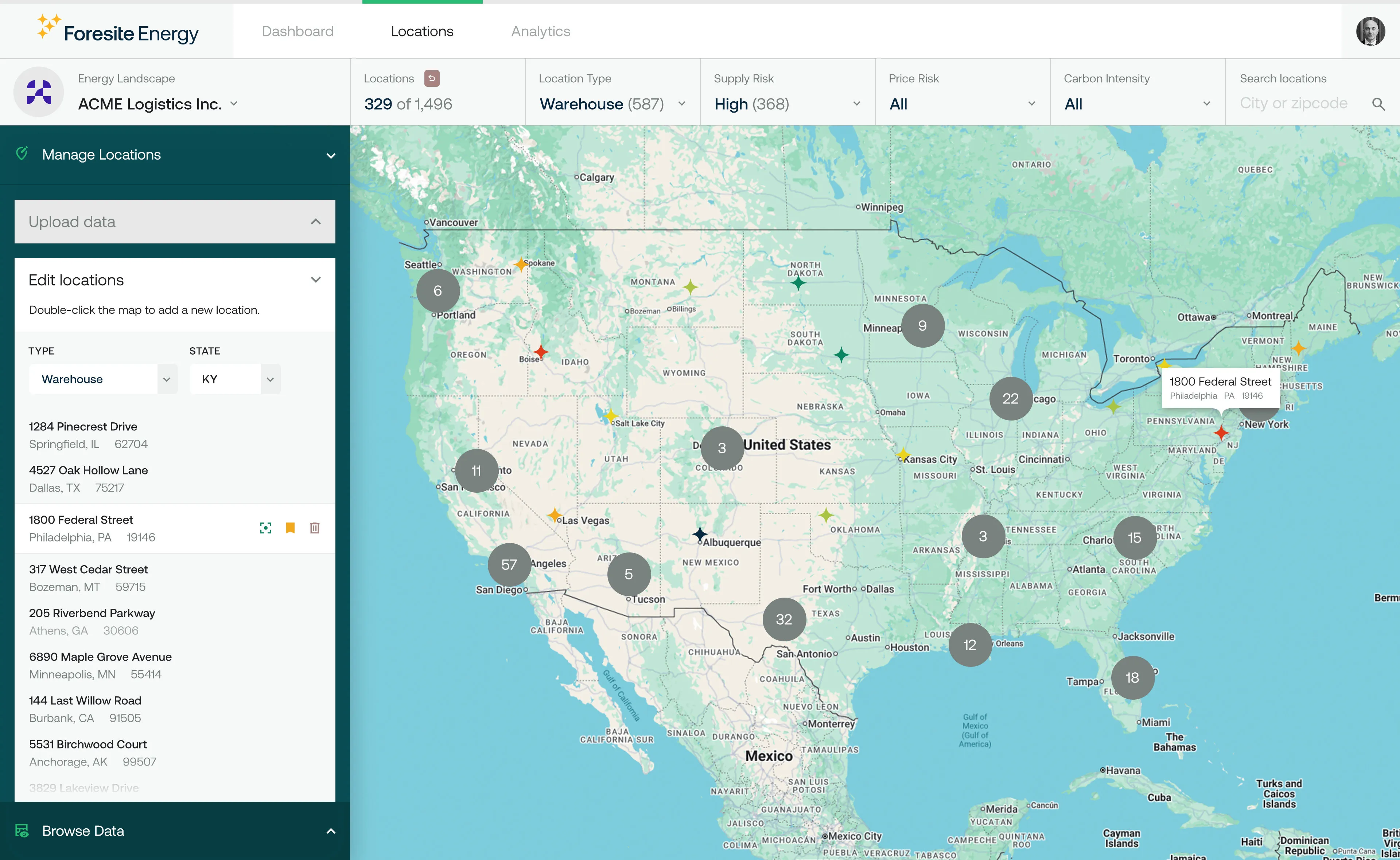Delete 1800 Federal Street with trash icon
1400x860 pixels.
pyautogui.click(x=315, y=528)
